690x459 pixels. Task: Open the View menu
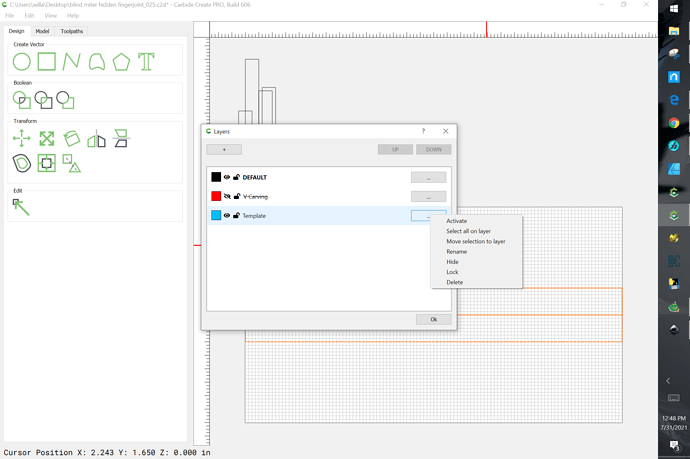click(x=51, y=15)
